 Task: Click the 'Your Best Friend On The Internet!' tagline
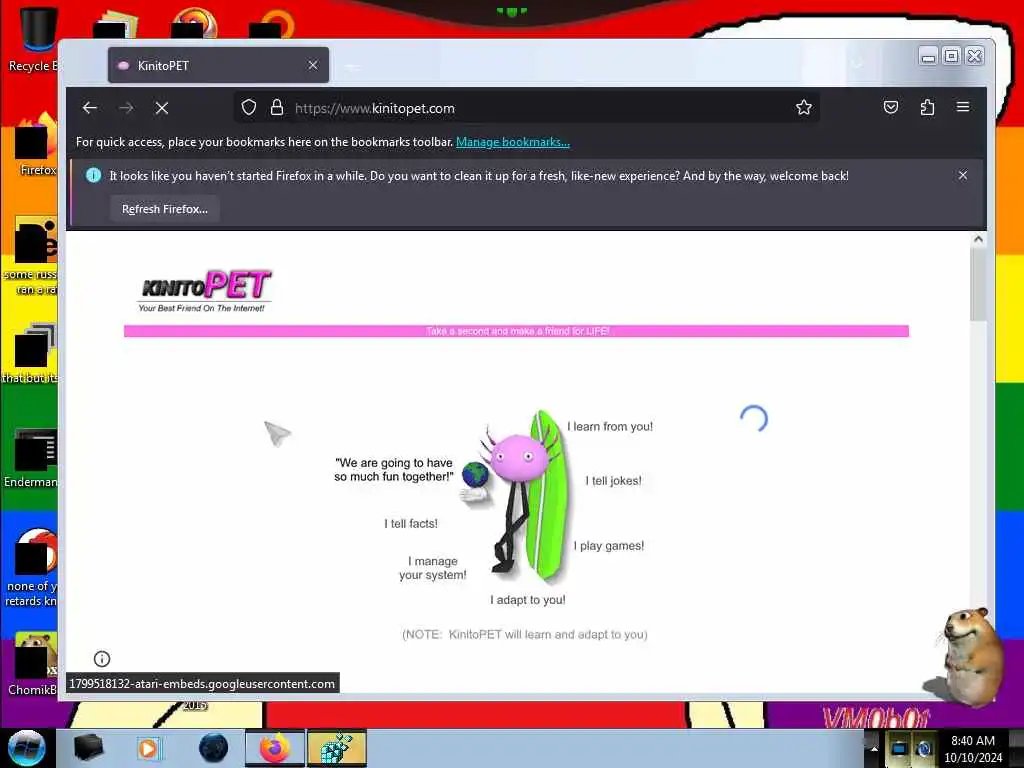tap(202, 308)
